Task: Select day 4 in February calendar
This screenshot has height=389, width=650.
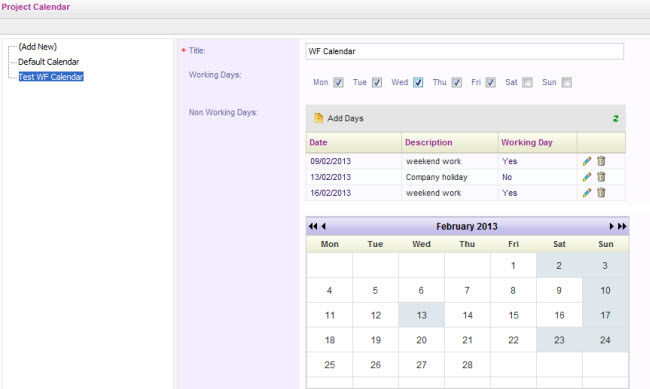Action: point(329,290)
